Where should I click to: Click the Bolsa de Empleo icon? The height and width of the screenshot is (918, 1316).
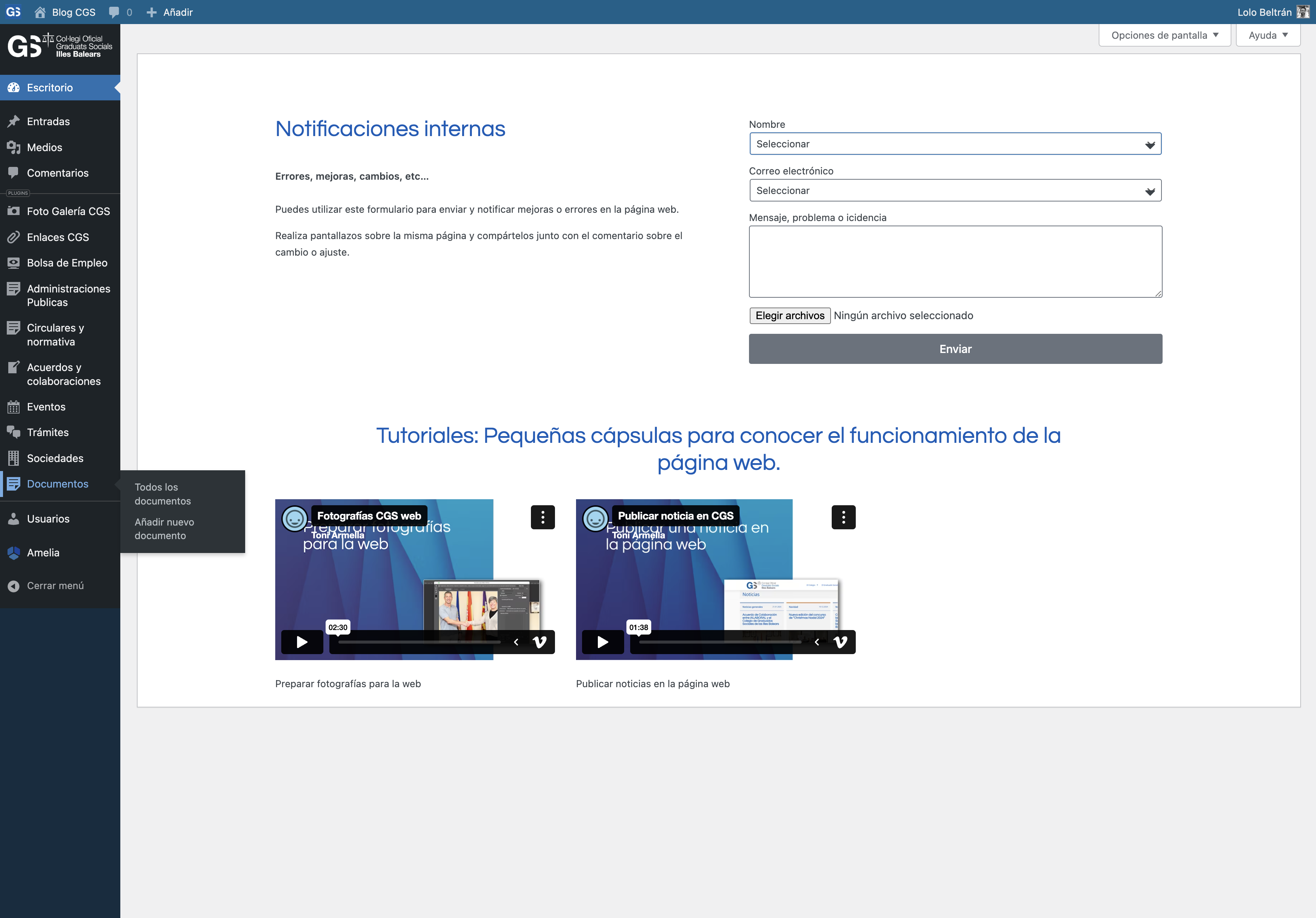coord(13,262)
